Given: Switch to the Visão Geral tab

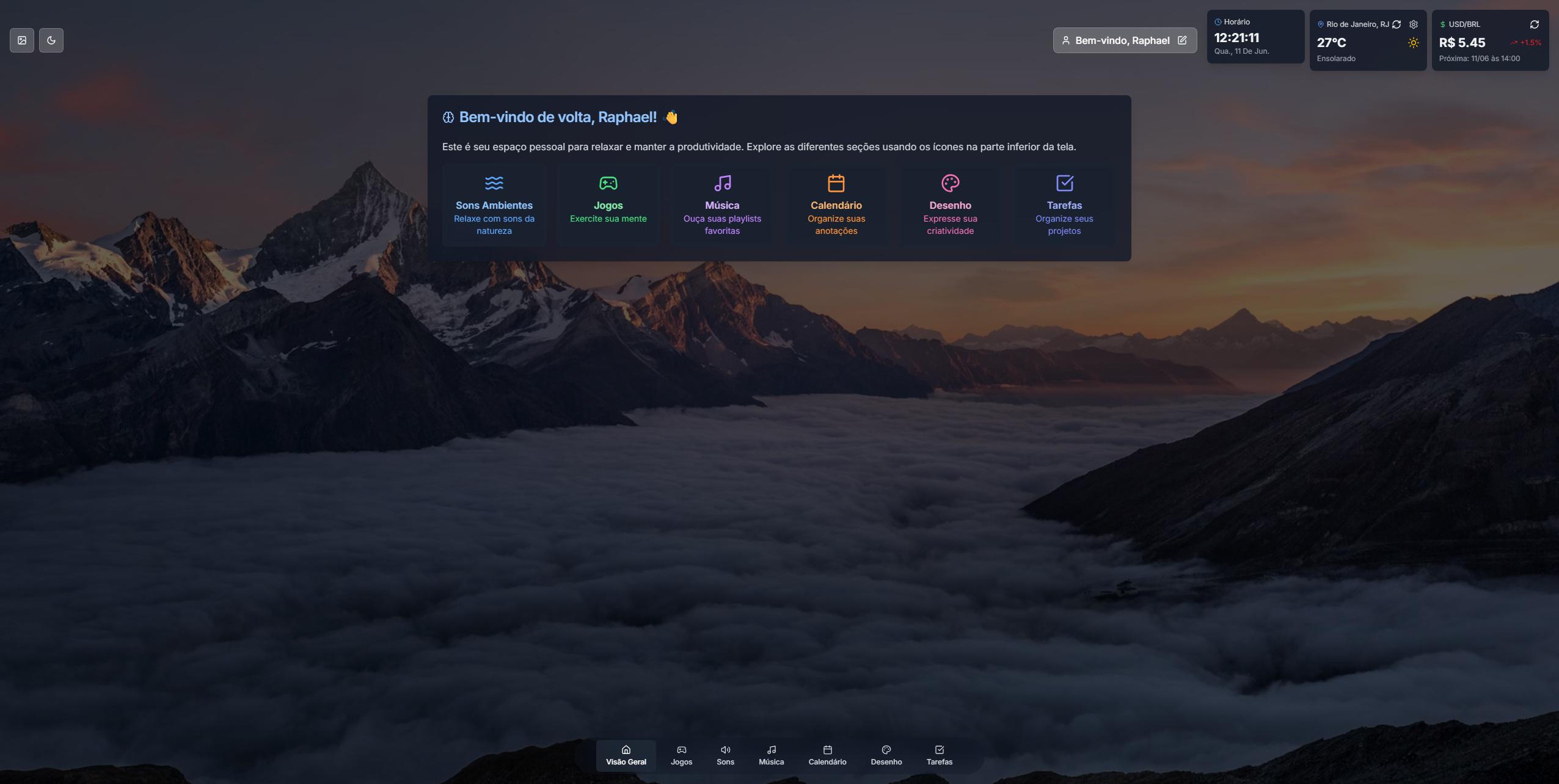Looking at the screenshot, I should pos(625,755).
